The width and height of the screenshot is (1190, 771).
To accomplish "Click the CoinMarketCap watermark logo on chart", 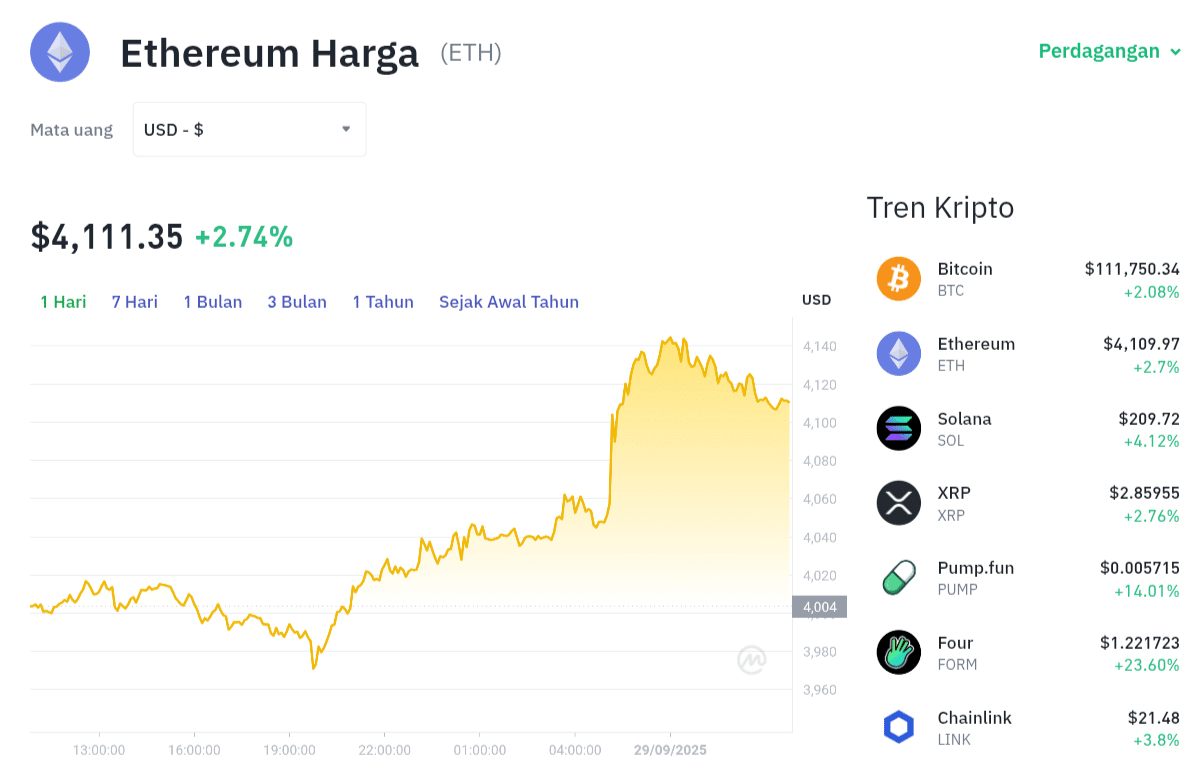I will pyautogui.click(x=752, y=660).
